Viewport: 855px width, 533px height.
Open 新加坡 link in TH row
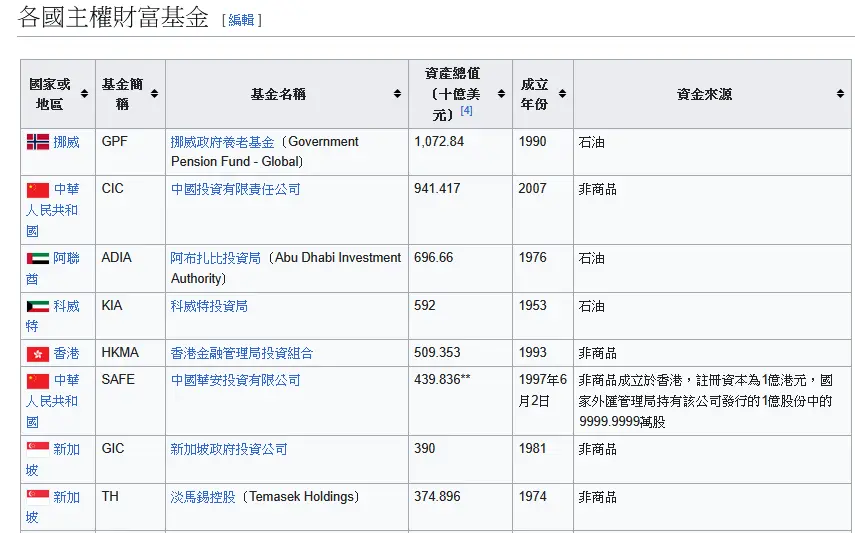coord(52,507)
